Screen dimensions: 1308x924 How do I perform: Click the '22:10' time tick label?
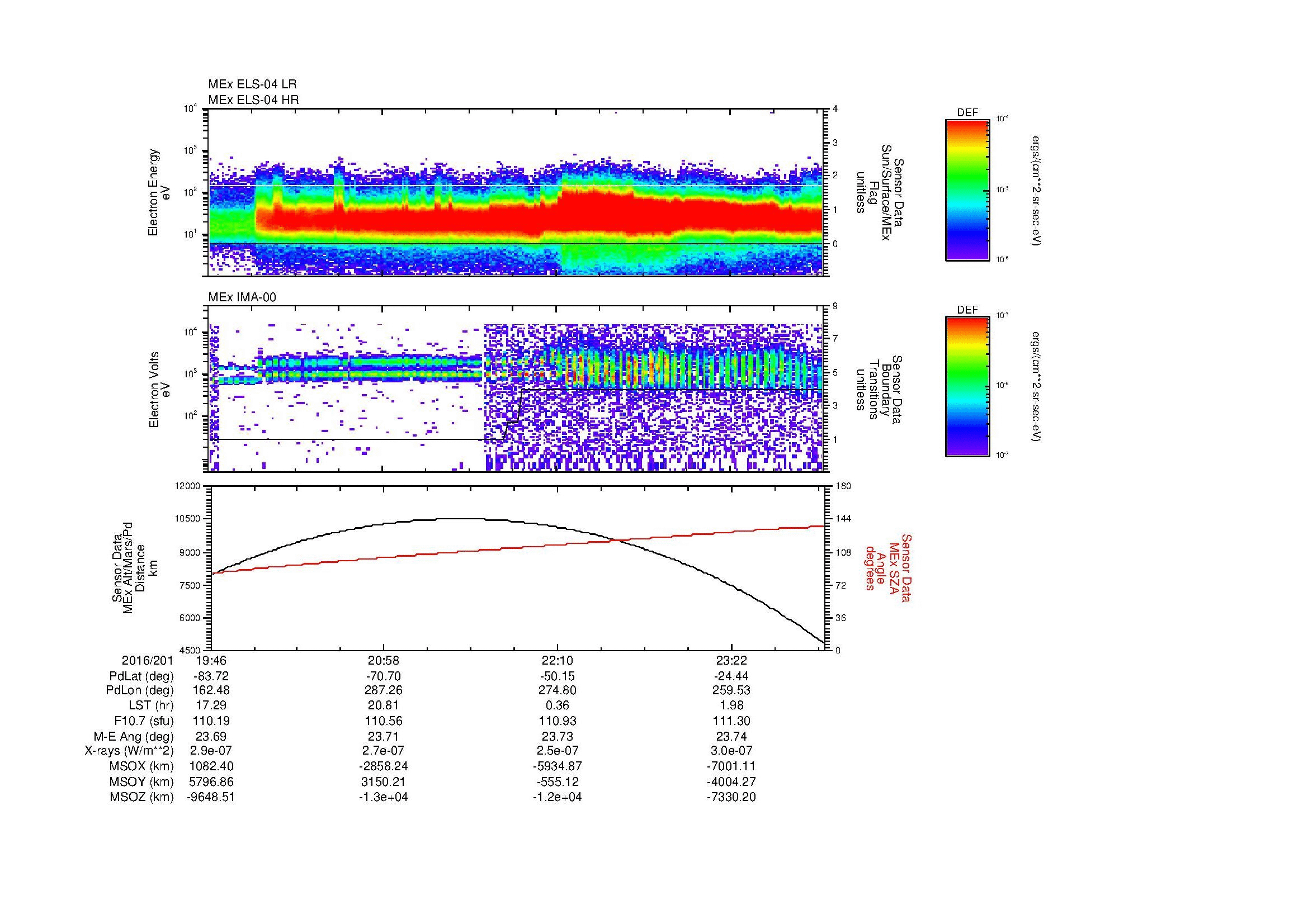(557, 661)
